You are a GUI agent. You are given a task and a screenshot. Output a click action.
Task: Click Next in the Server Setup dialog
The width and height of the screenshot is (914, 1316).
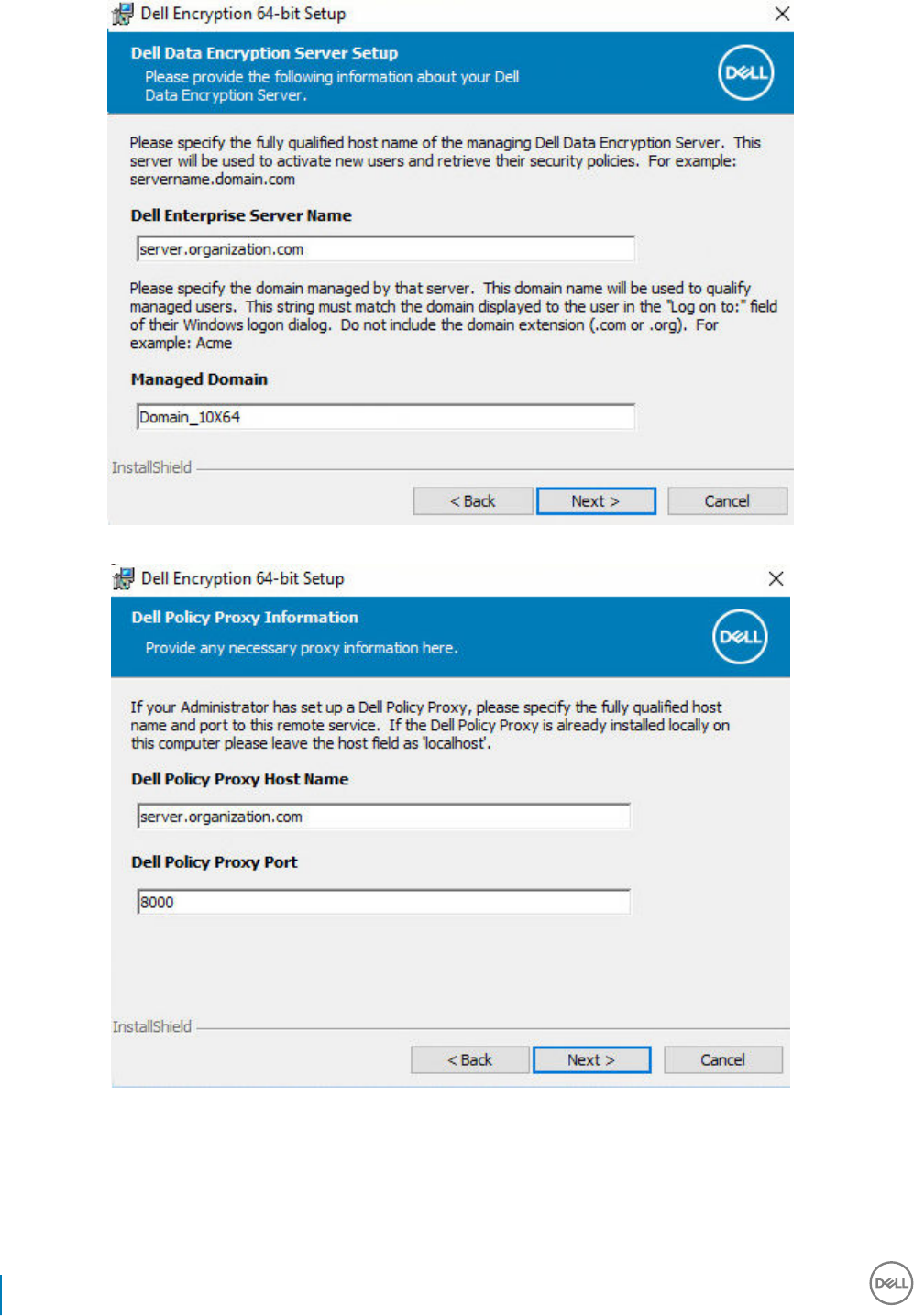tap(596, 501)
